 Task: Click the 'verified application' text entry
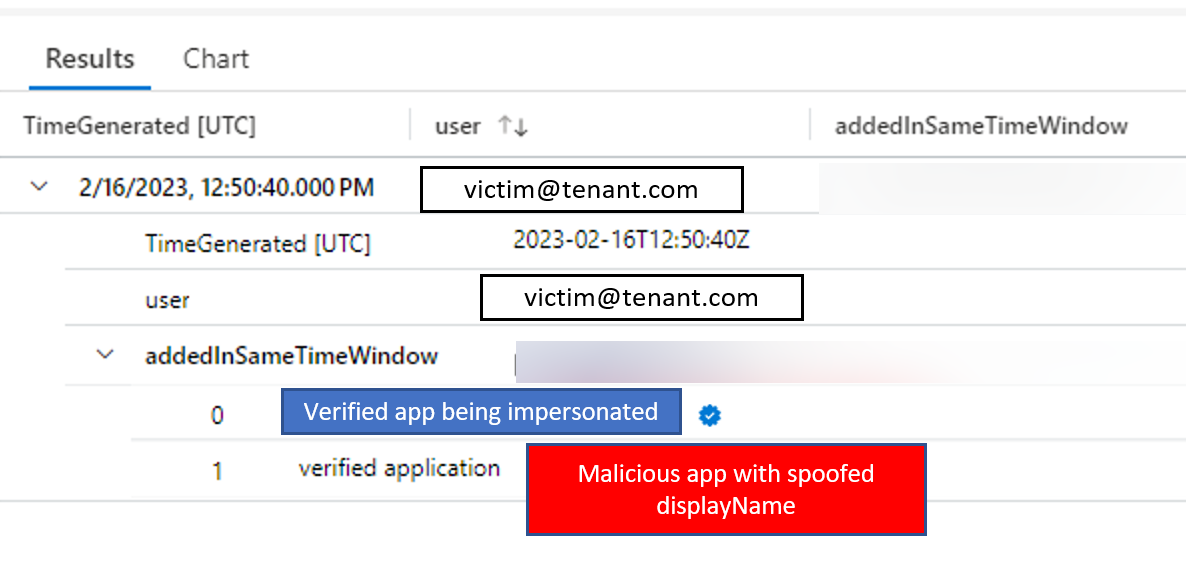(x=399, y=468)
